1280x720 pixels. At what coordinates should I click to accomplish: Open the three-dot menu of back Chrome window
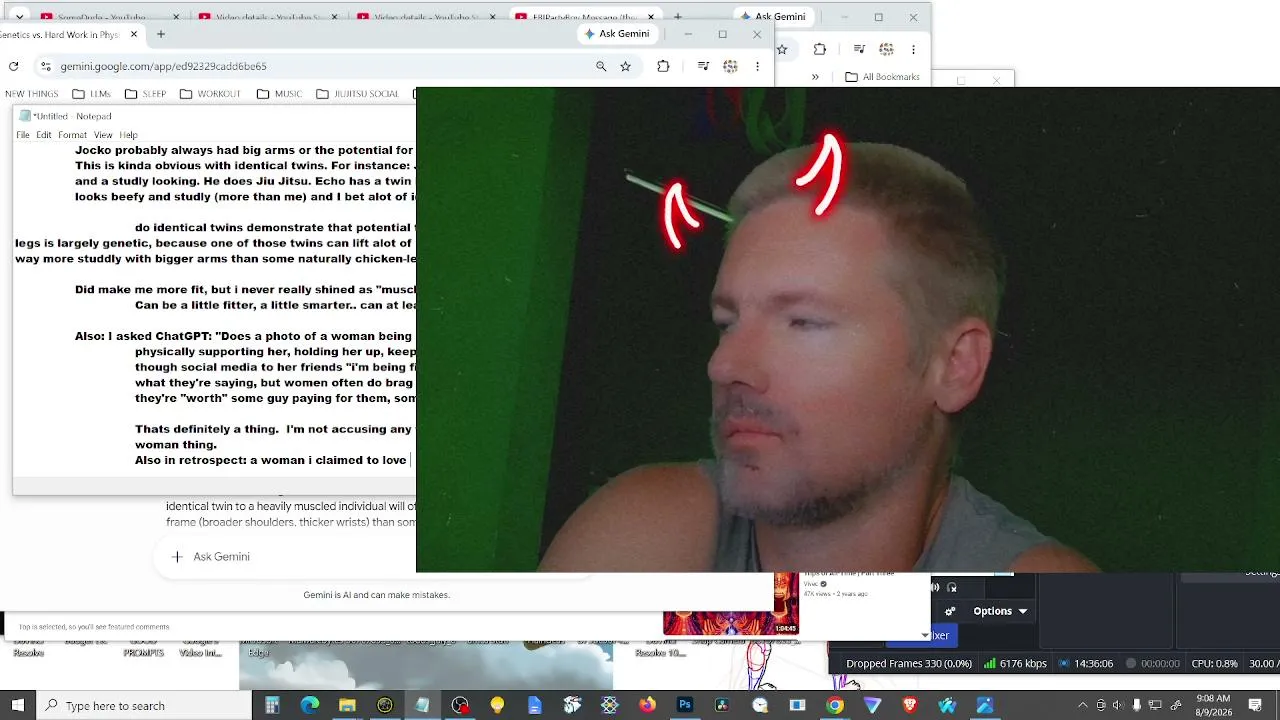click(x=913, y=49)
